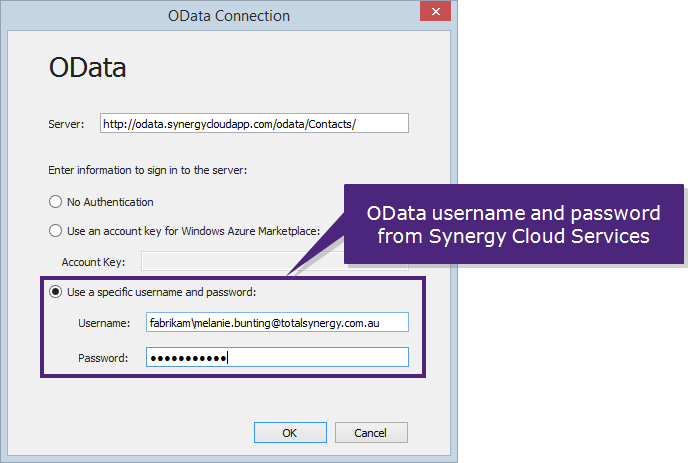
Task: Click the 'No Authentication' option label
Action: point(110,202)
